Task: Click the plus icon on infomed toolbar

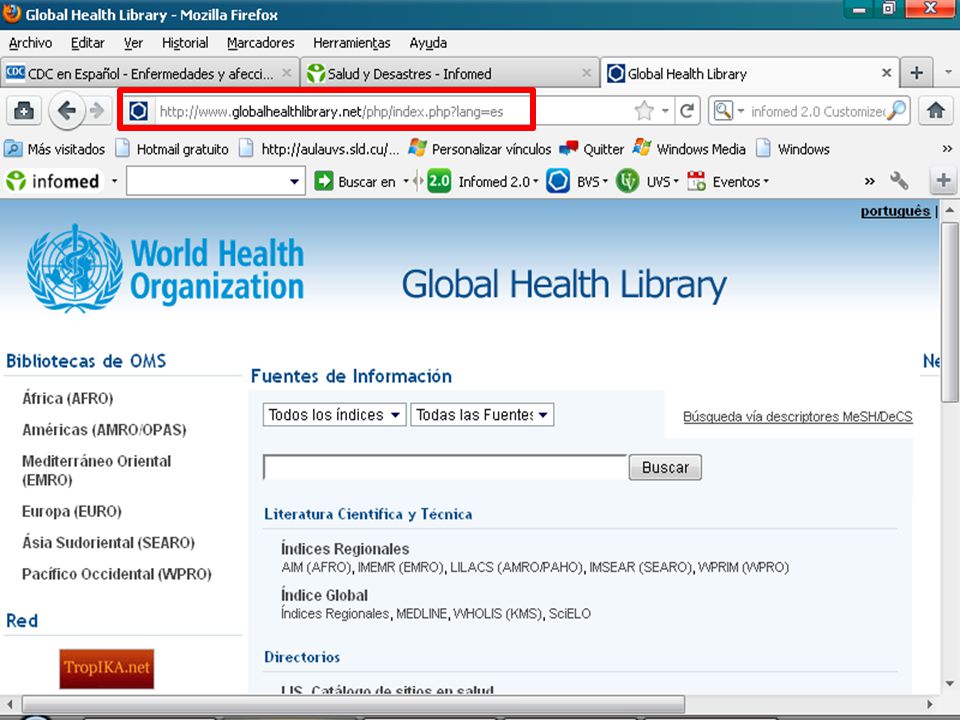Action: [x=943, y=181]
